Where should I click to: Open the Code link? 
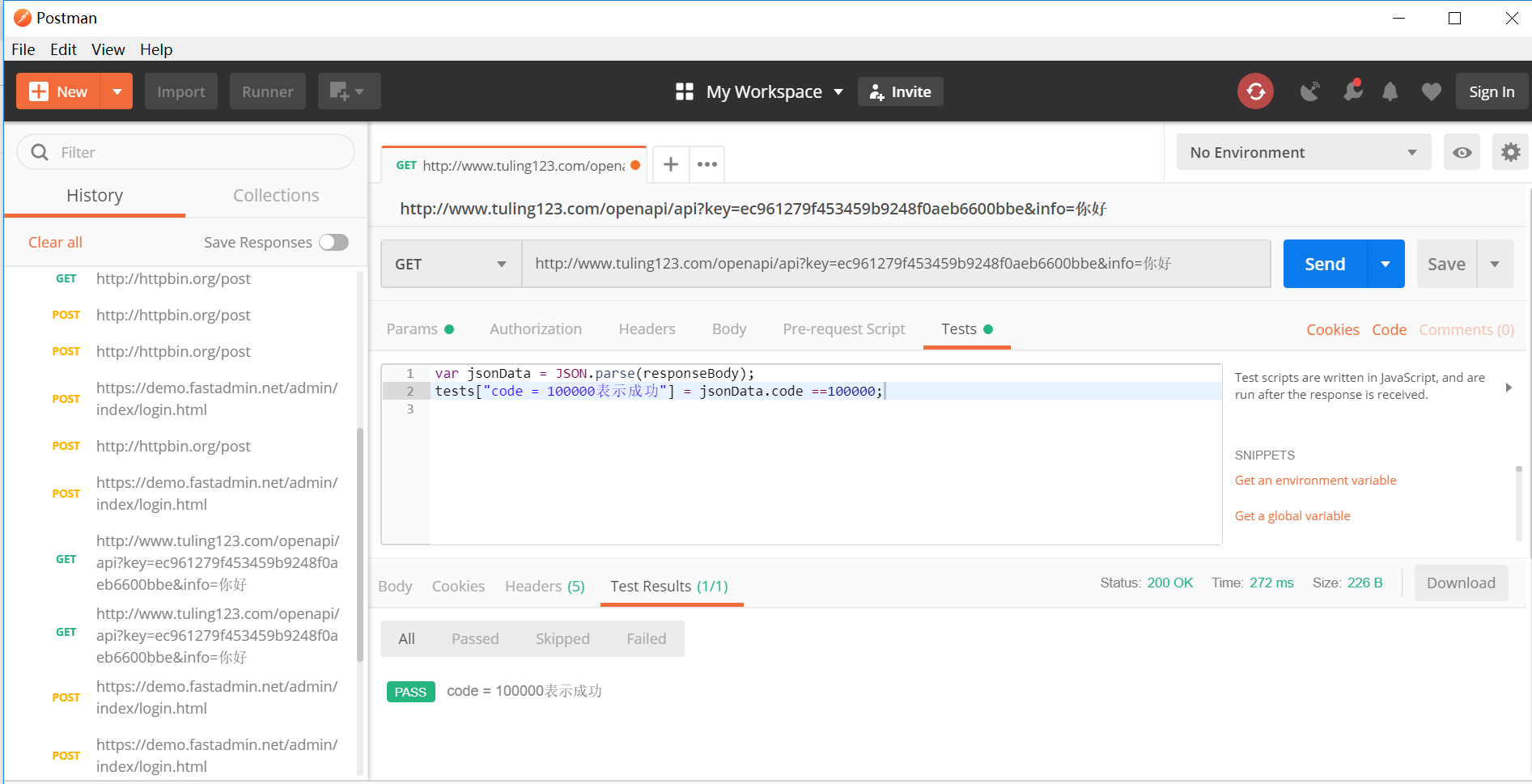click(x=1389, y=330)
